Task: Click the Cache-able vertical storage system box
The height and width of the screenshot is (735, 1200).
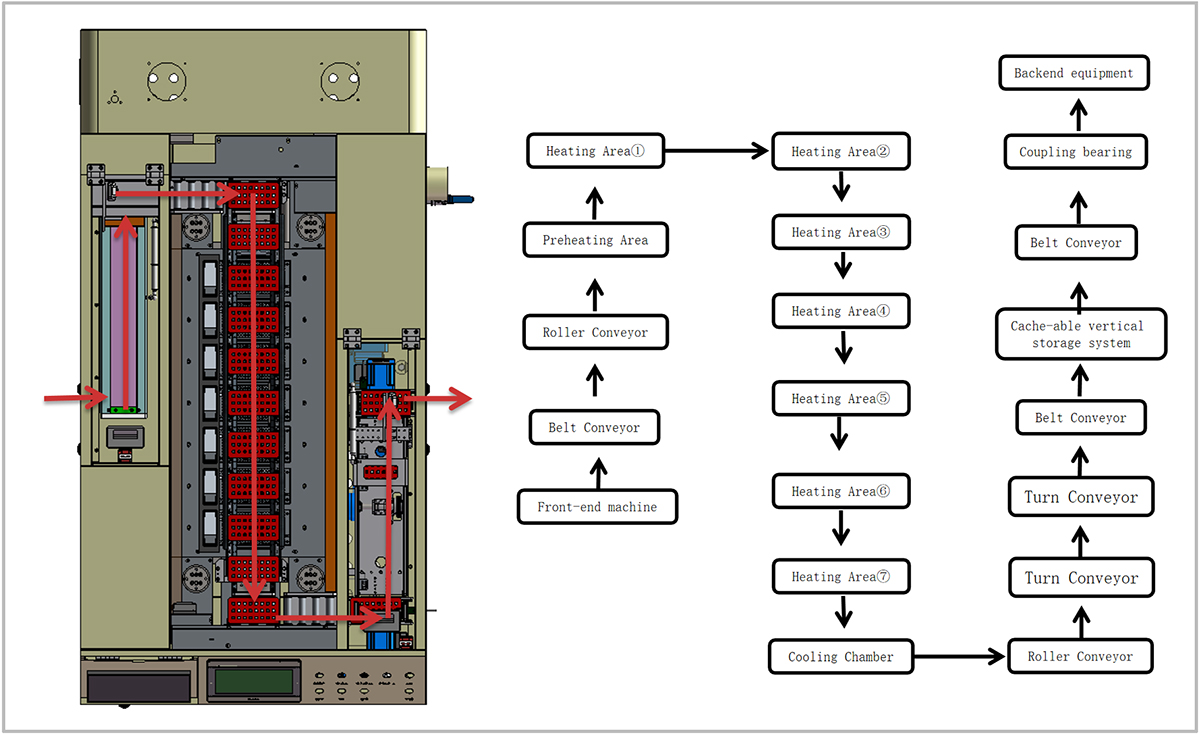Action: pos(1080,334)
